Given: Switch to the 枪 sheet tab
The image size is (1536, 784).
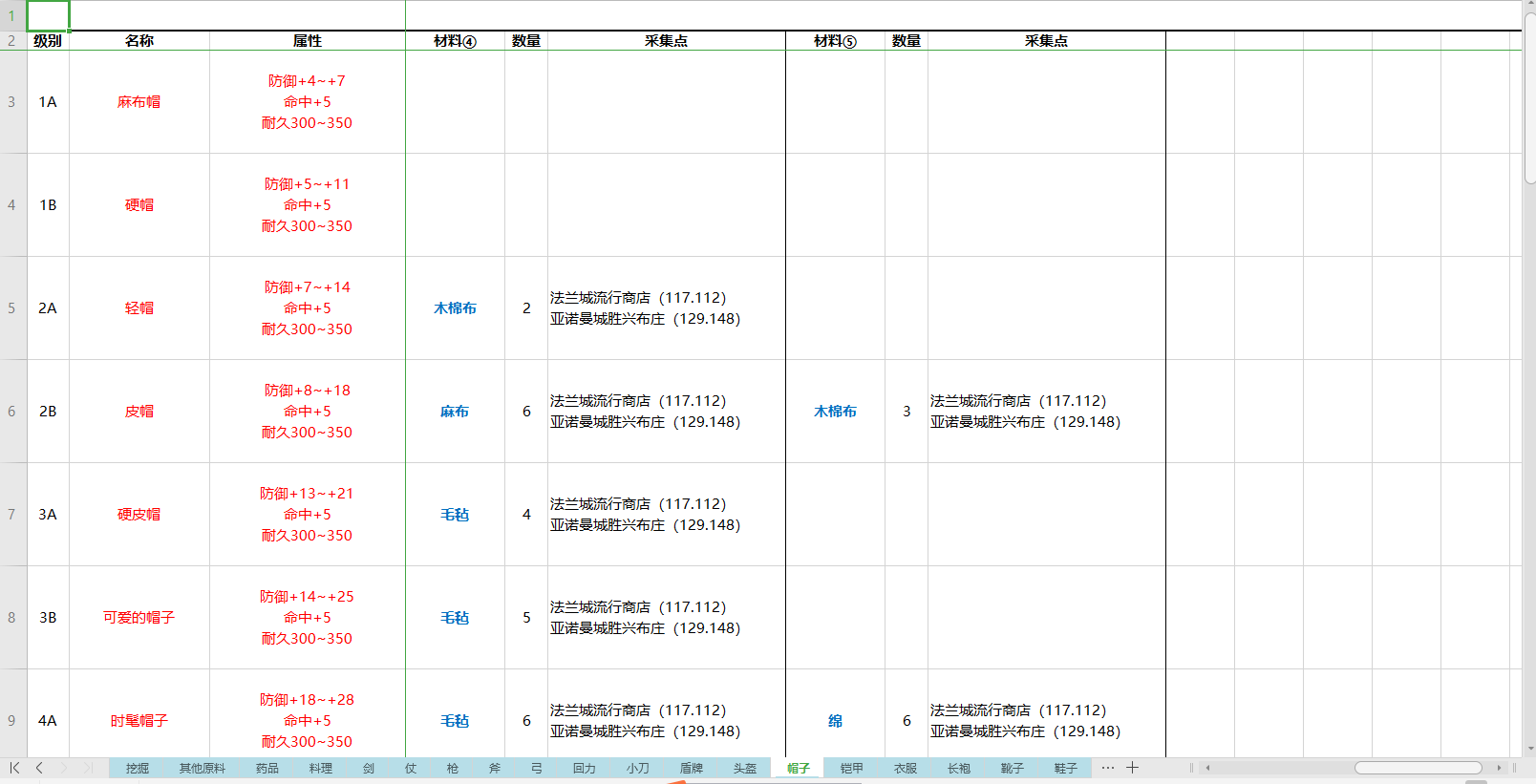Looking at the screenshot, I should click(x=453, y=768).
